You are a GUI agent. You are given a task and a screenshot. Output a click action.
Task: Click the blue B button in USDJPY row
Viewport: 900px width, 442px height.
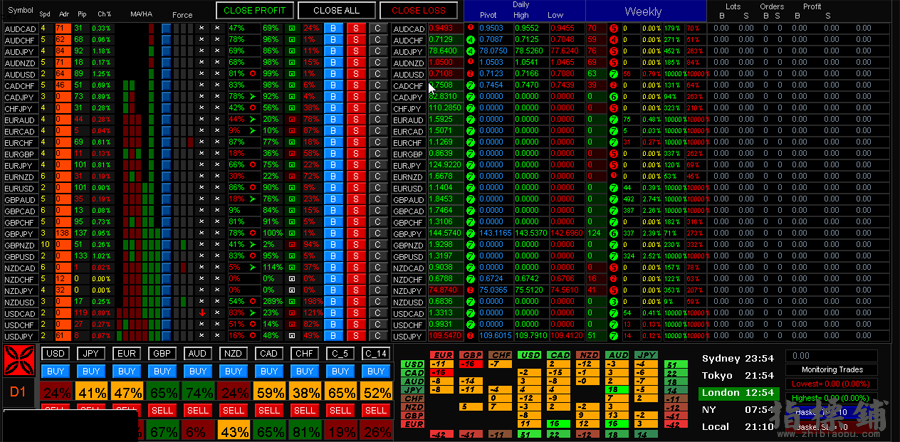click(333, 336)
